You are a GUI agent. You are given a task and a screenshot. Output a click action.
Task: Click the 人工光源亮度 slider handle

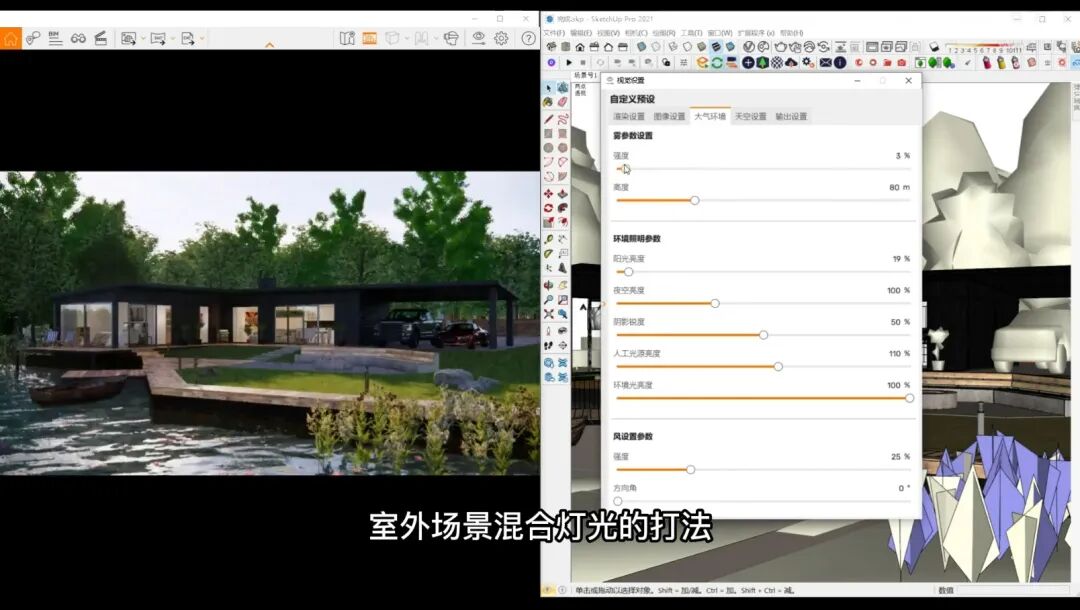778,366
